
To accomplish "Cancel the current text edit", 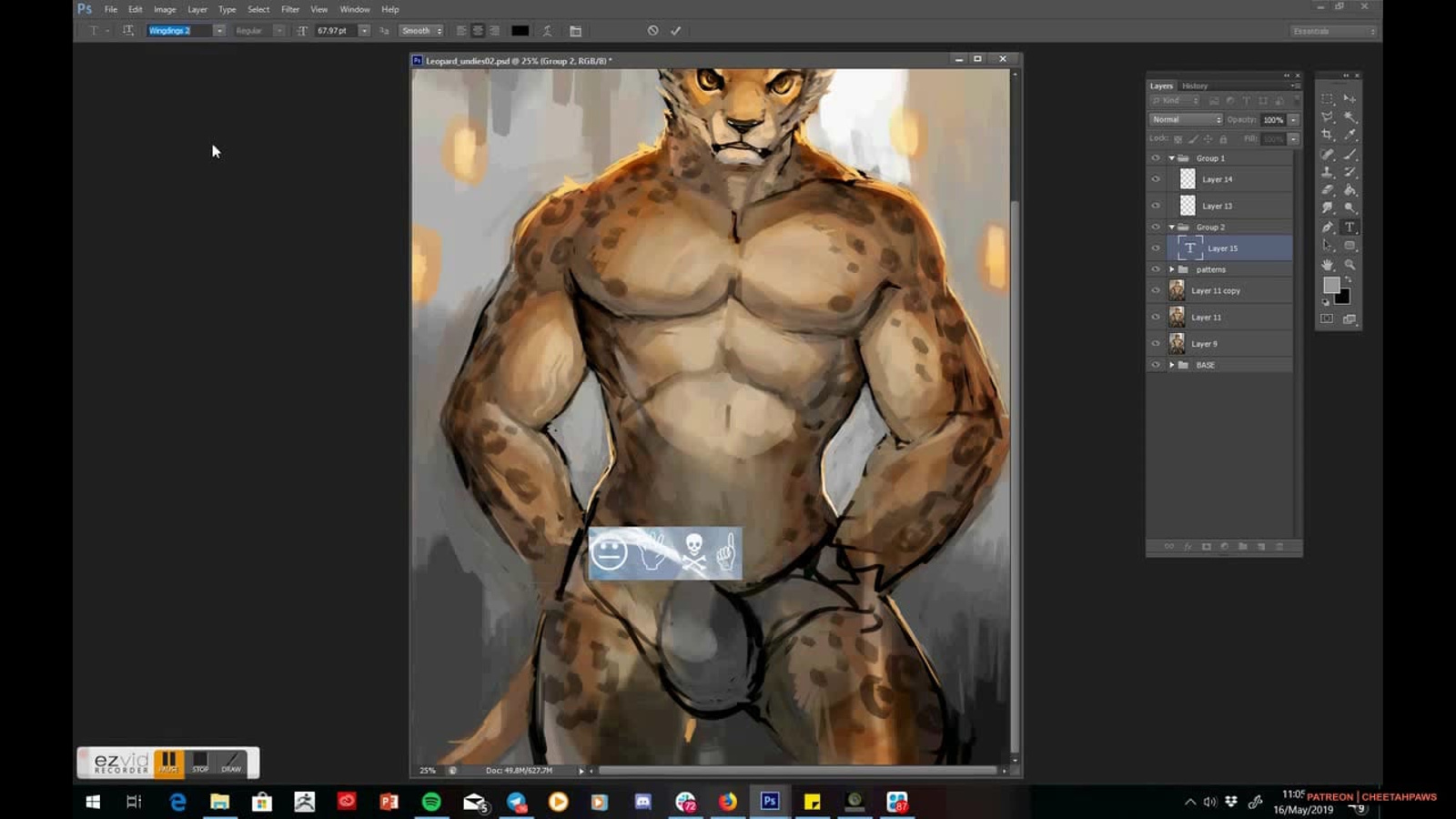I will pyautogui.click(x=652, y=31).
